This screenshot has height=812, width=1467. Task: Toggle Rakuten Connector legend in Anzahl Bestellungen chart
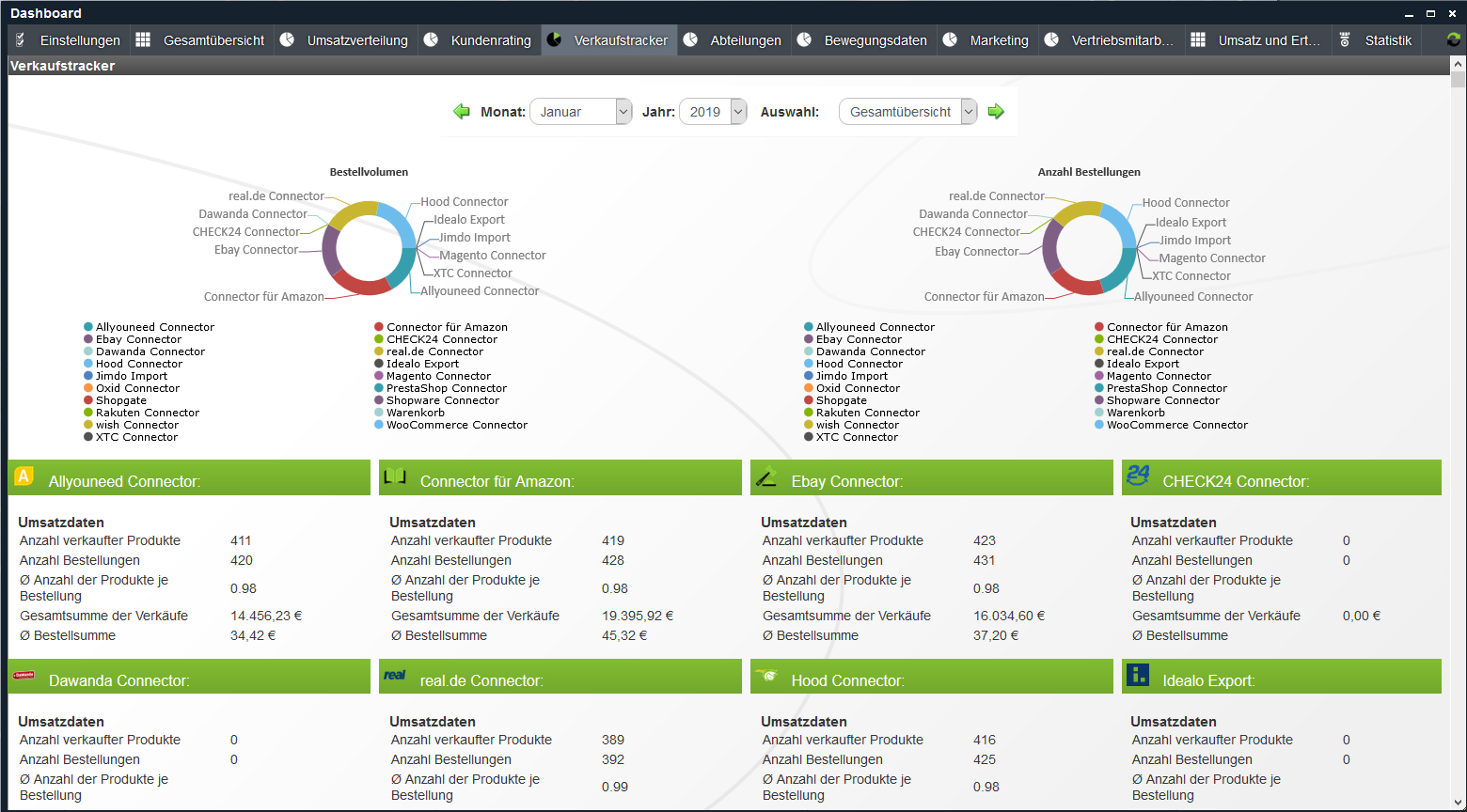coord(862,413)
